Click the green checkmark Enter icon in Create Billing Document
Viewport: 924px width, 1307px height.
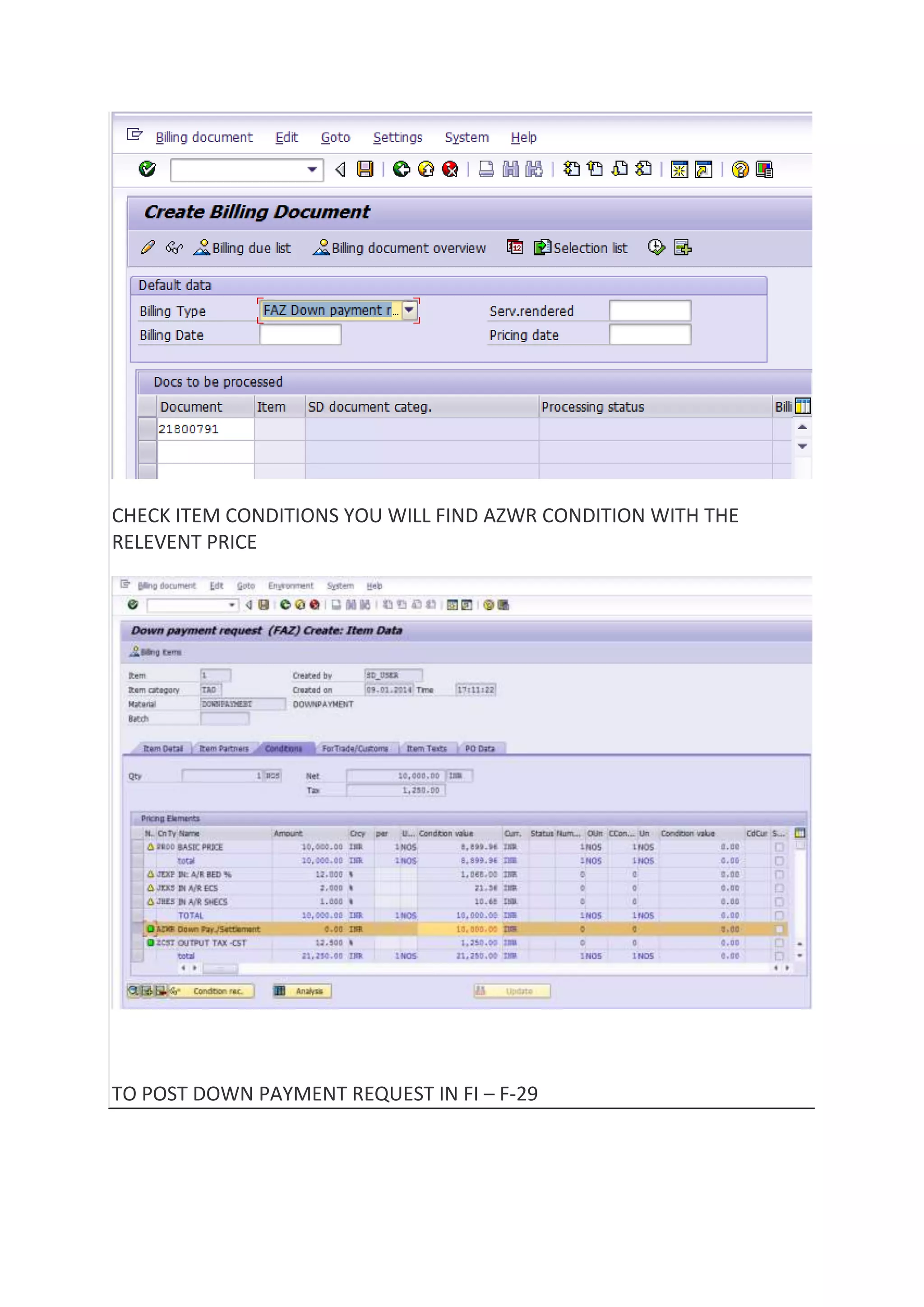point(148,169)
